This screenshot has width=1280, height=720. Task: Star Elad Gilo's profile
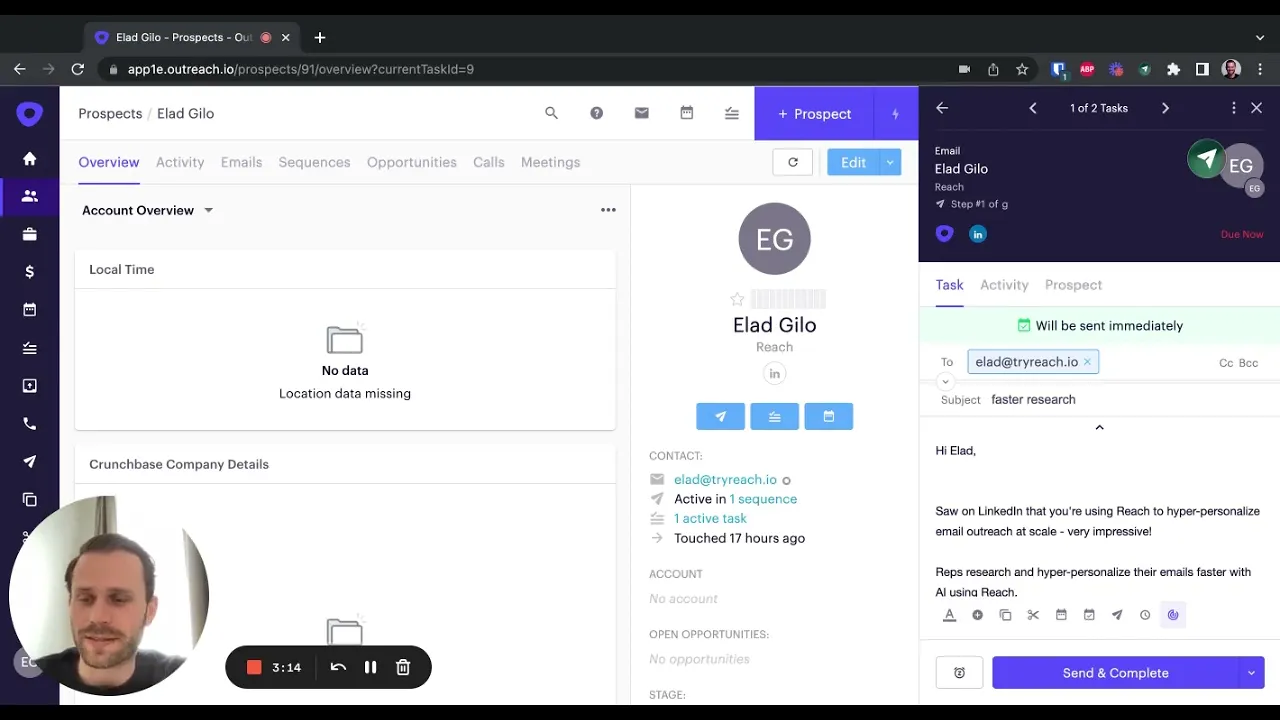click(x=737, y=299)
